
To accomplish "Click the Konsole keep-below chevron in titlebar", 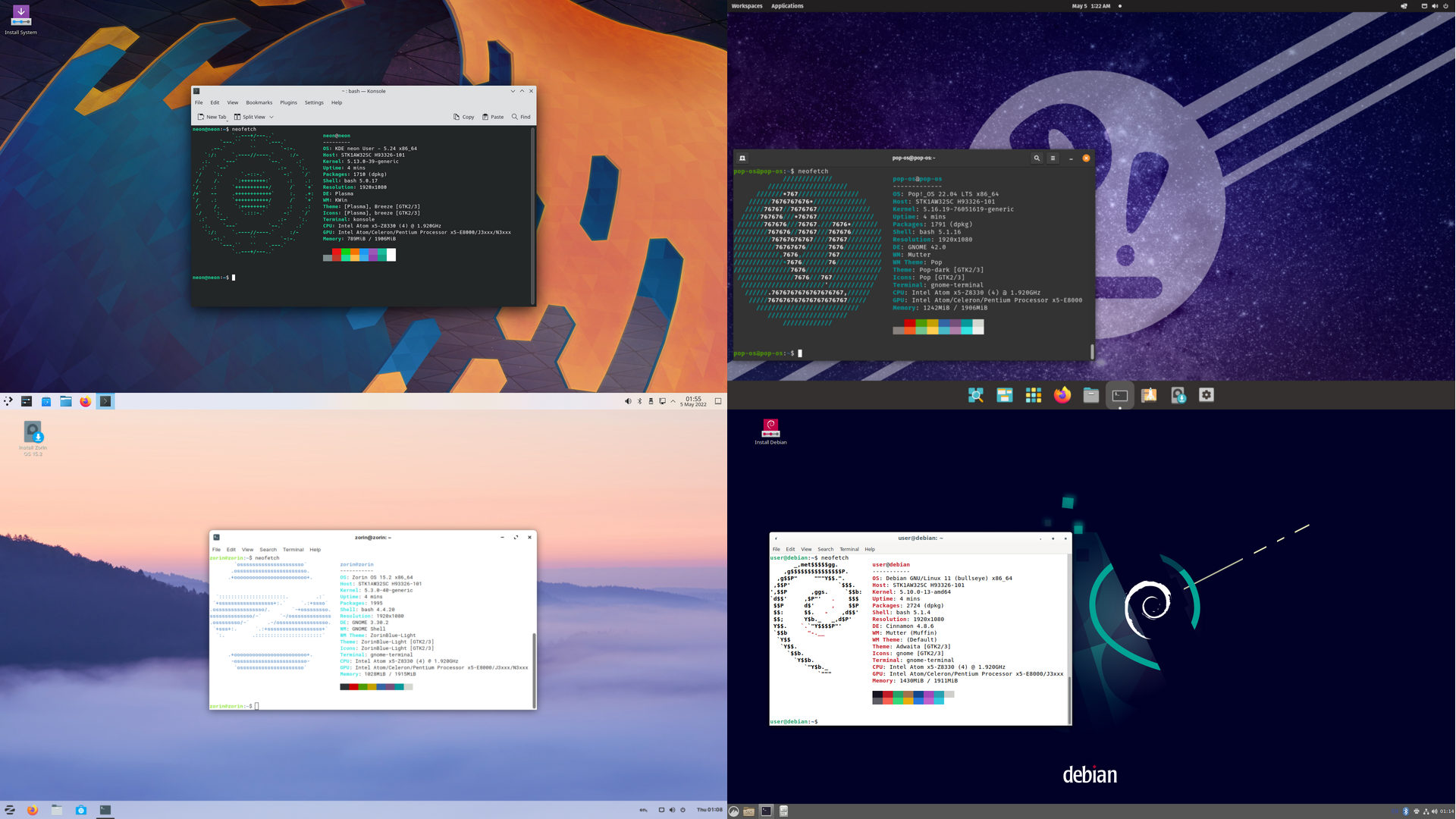I will tap(513, 91).
